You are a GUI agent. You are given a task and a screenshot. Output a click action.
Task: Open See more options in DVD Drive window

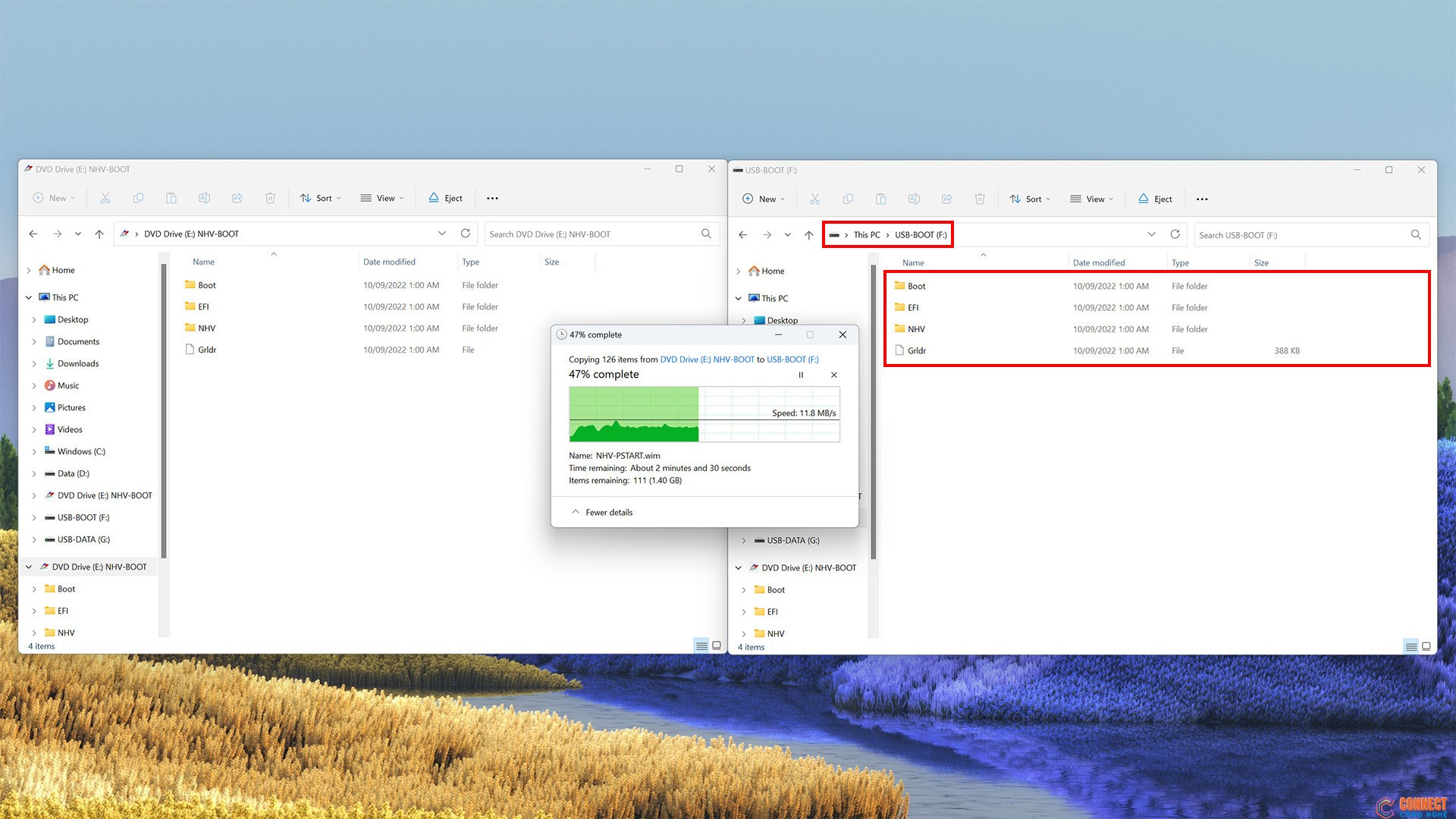coord(492,198)
